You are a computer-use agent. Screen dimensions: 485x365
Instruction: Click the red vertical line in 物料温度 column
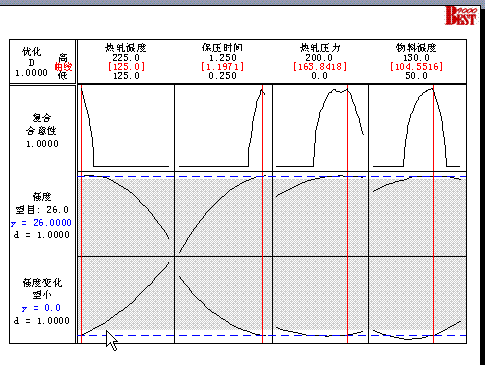pyautogui.click(x=433, y=213)
